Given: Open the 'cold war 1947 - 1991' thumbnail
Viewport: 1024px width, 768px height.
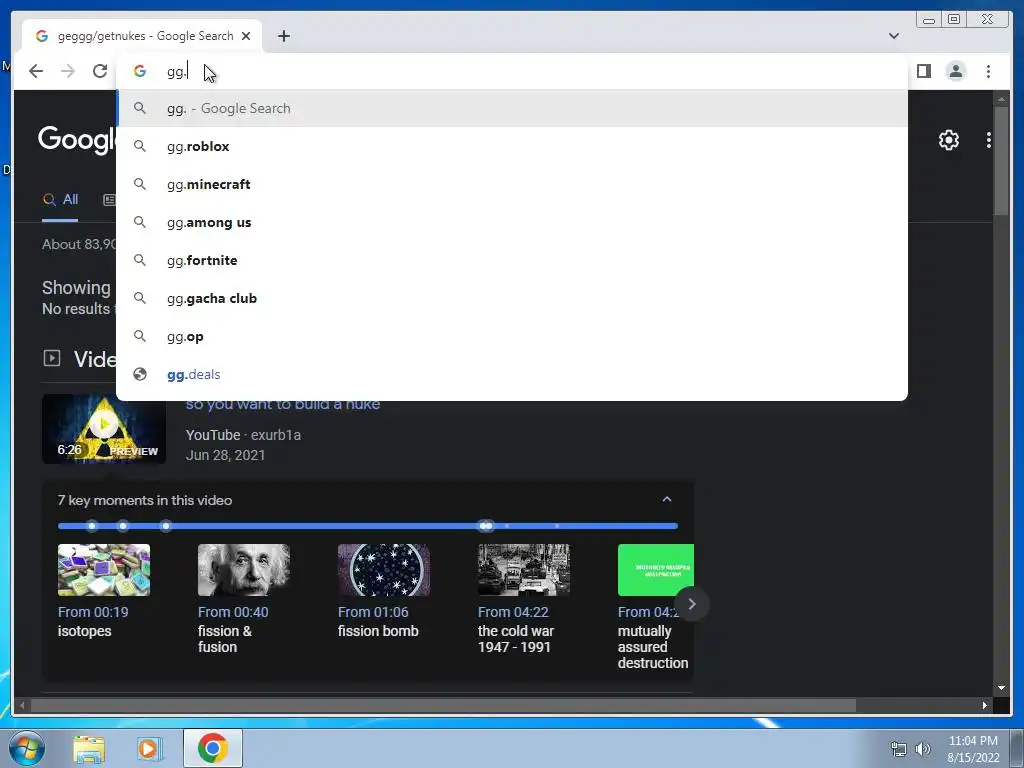Looking at the screenshot, I should pos(524,570).
